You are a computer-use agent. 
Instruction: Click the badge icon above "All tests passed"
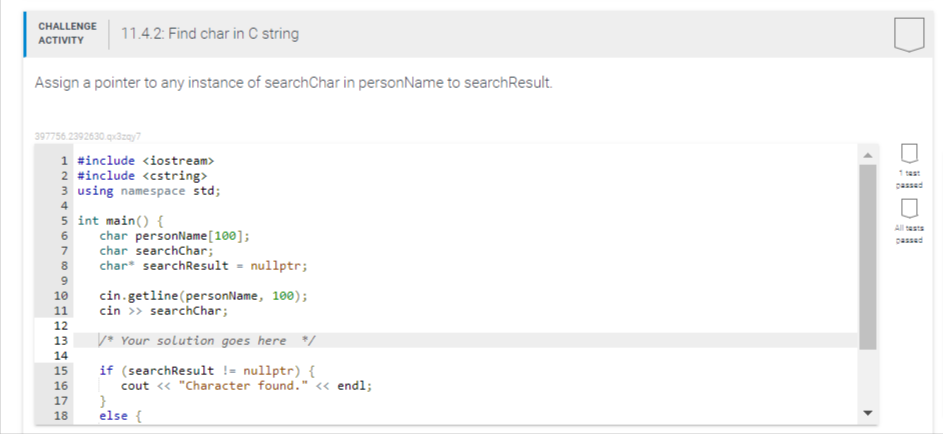[908, 208]
